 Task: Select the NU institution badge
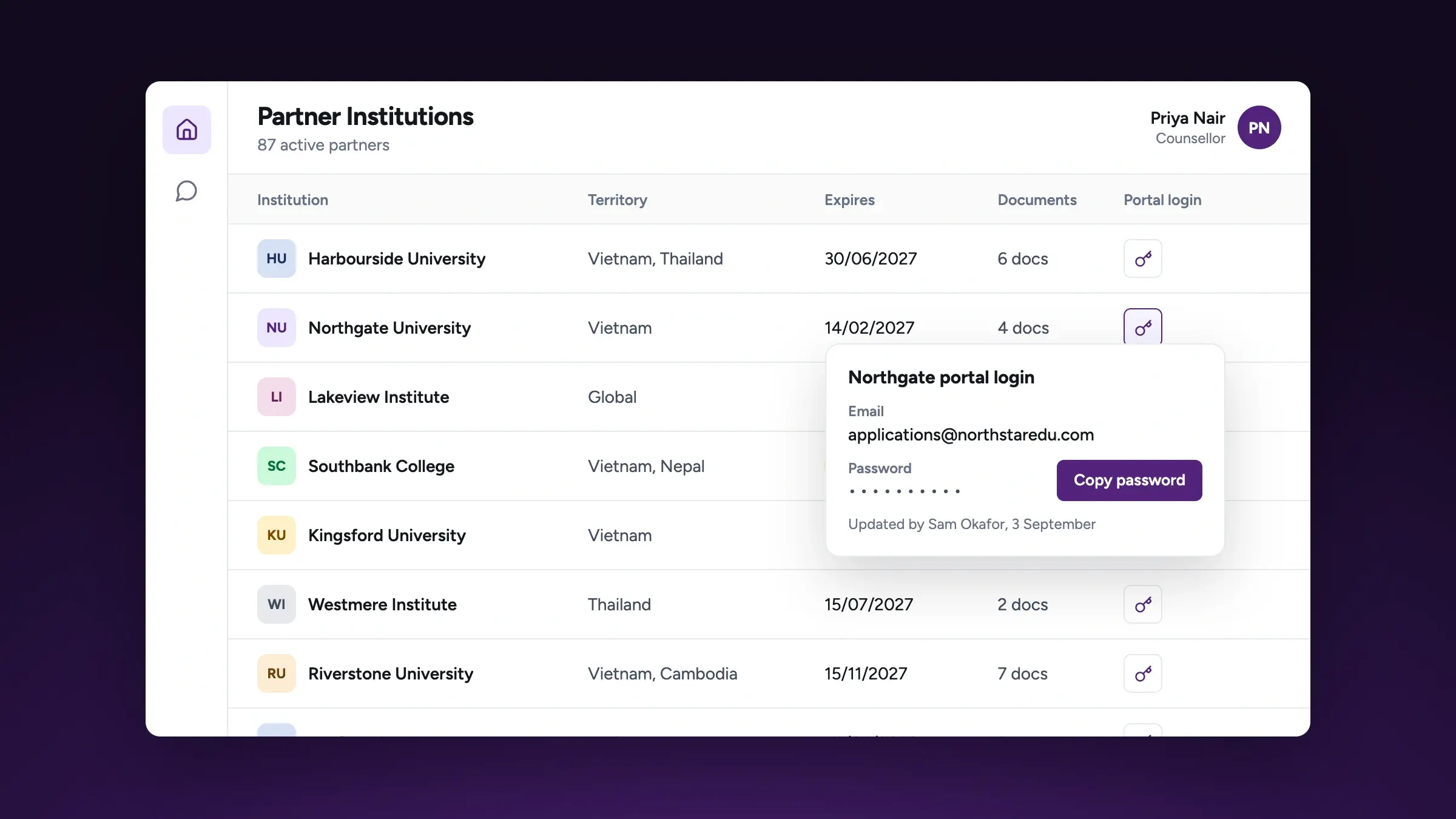tap(277, 328)
